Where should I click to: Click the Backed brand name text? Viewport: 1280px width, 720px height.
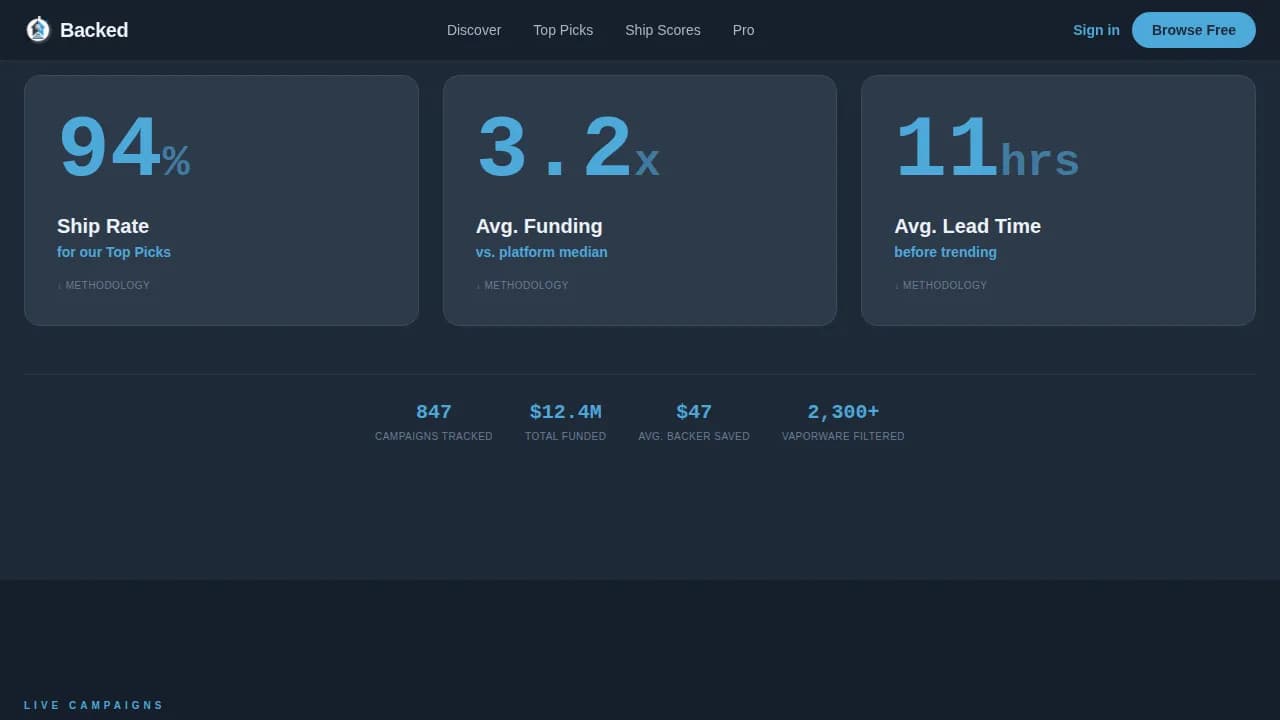(94, 30)
